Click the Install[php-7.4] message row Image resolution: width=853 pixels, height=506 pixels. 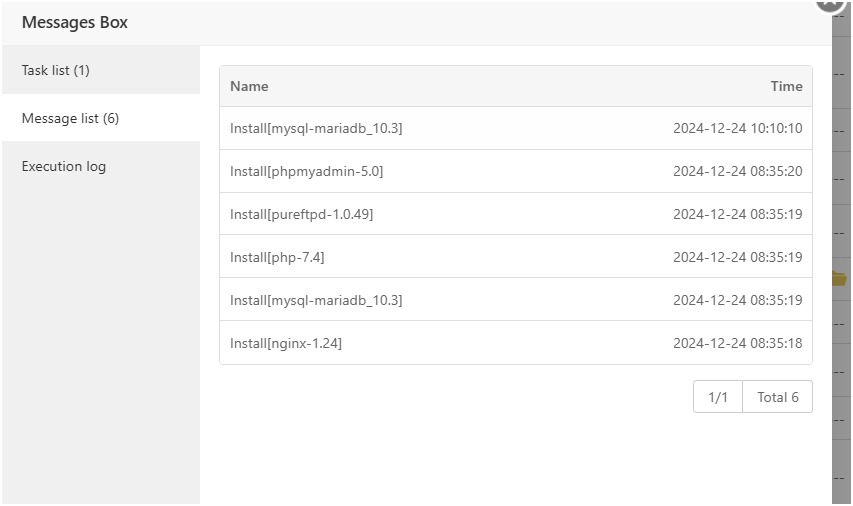tap(277, 257)
